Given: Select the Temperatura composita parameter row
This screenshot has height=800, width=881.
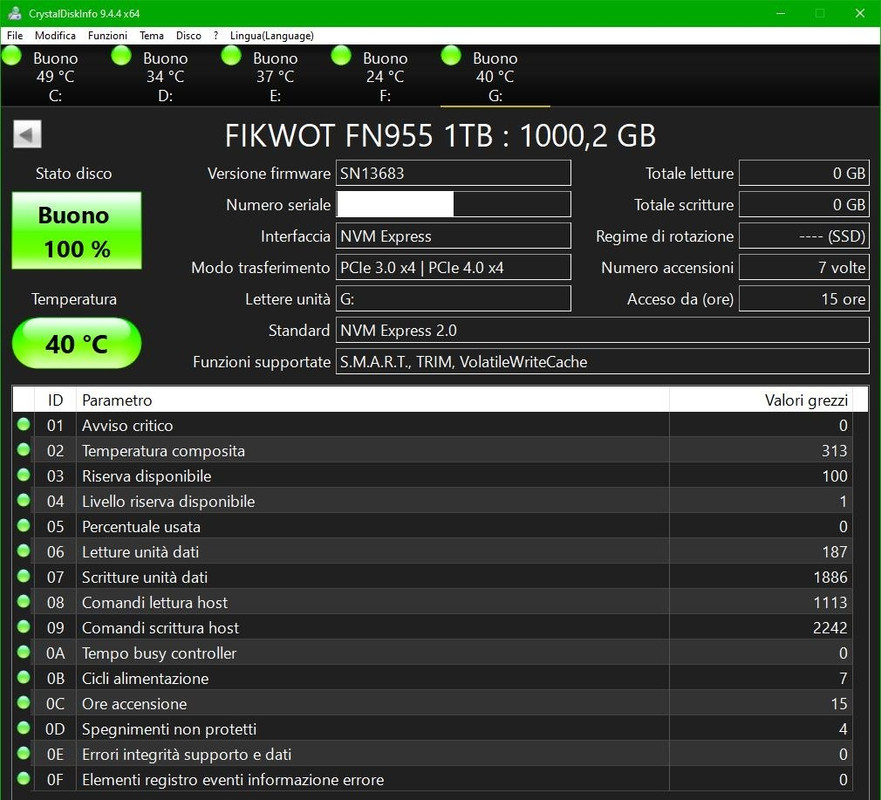Looking at the screenshot, I should pos(433,451).
